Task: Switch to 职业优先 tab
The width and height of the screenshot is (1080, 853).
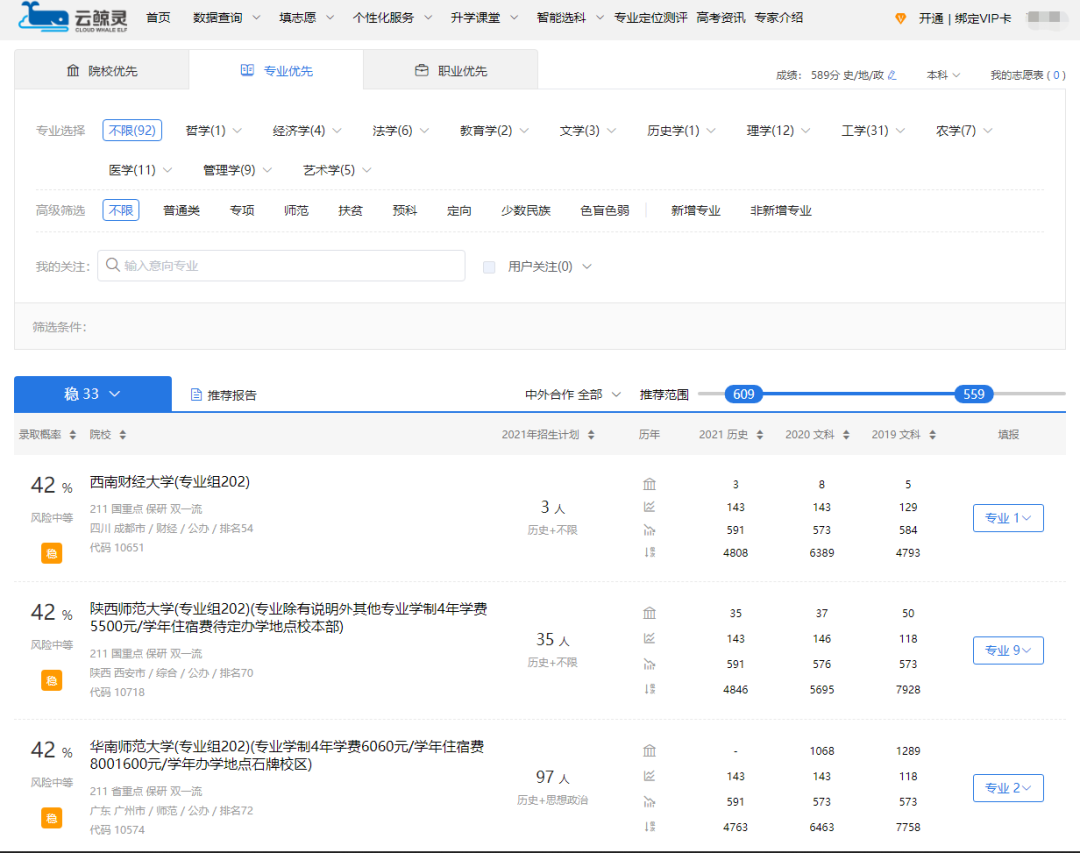Action: pos(450,70)
